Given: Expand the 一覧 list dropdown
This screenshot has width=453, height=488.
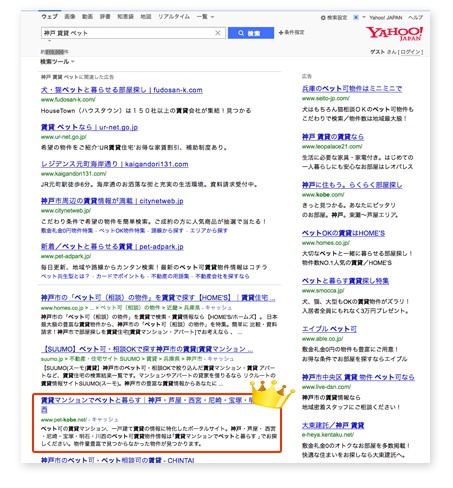Looking at the screenshot, I should click(x=205, y=17).
